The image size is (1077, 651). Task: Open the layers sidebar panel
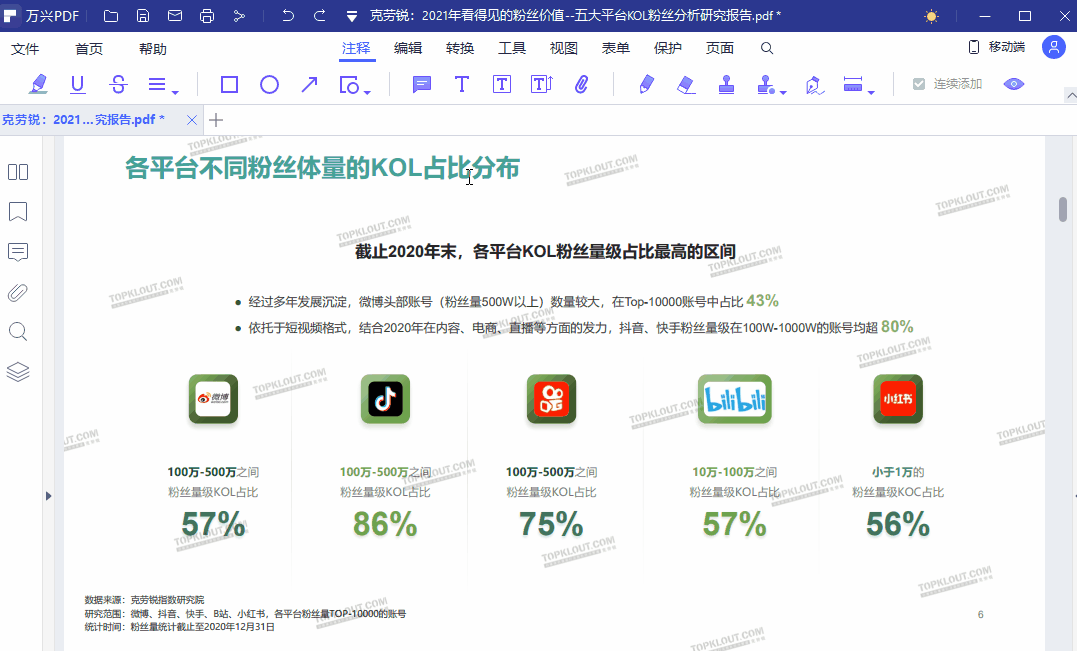[18, 372]
